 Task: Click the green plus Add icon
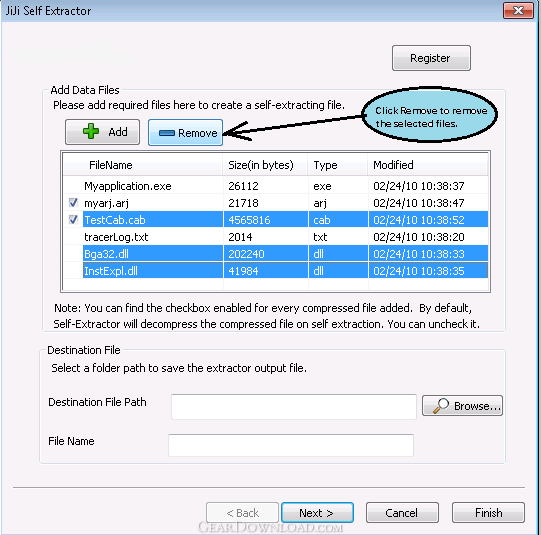[x=91, y=131]
